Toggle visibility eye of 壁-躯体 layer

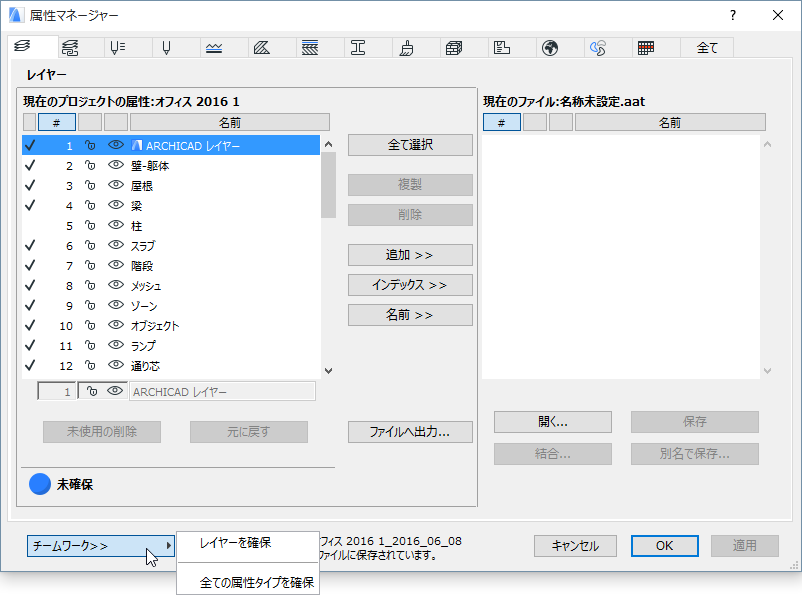point(116,165)
